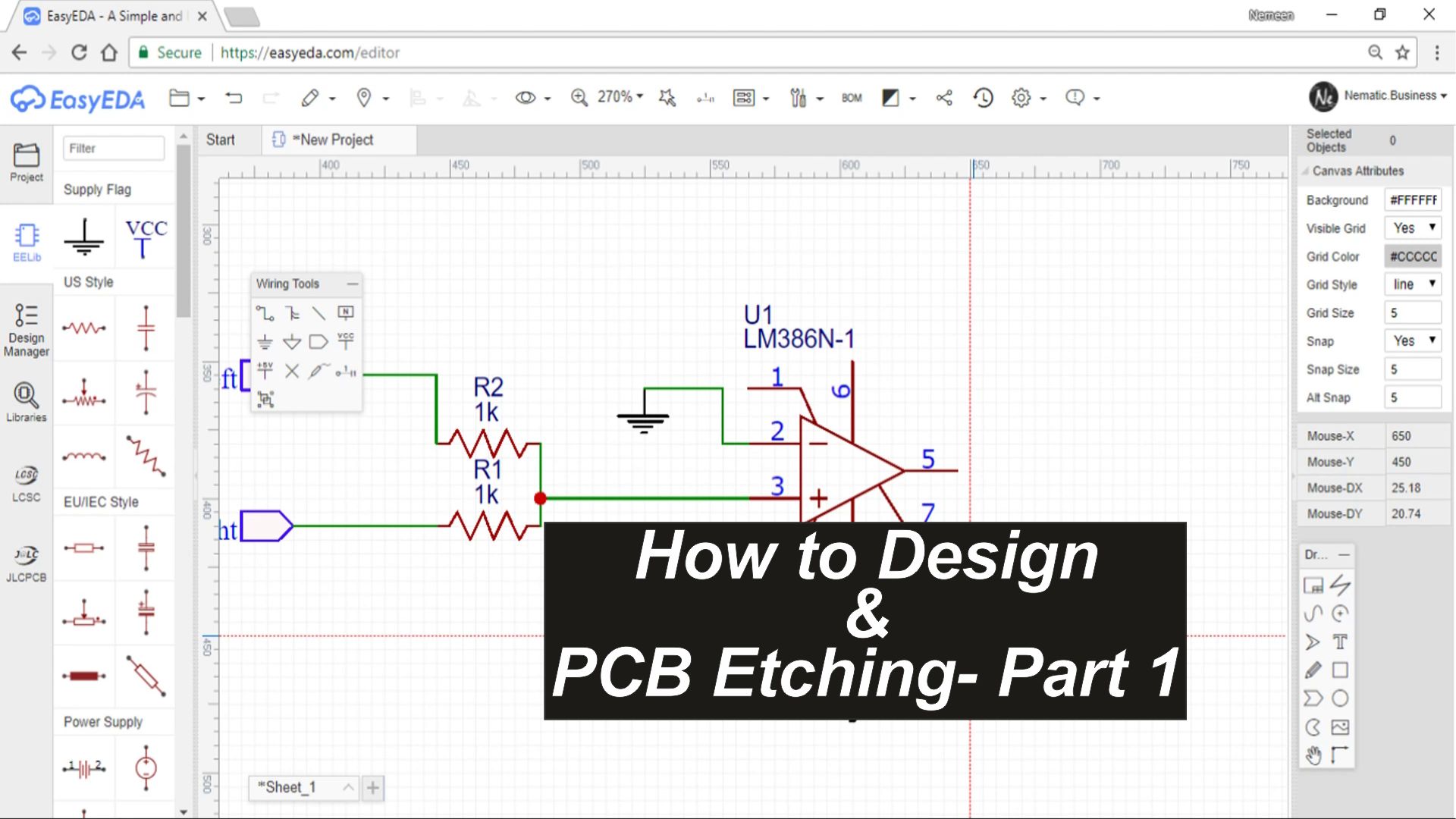Select the Text tool in Drawing Tools

1340,642
